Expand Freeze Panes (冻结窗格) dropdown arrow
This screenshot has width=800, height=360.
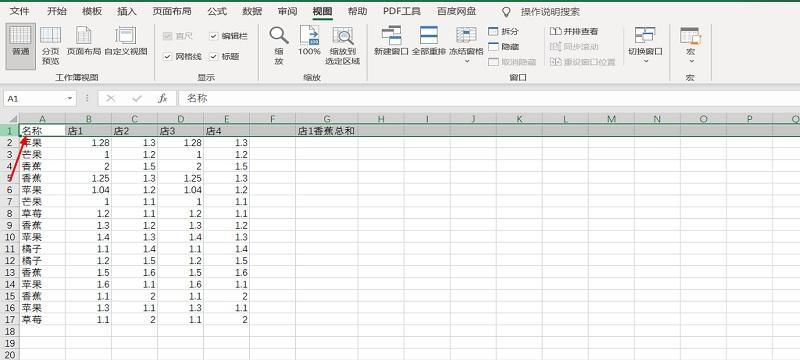(x=466, y=61)
